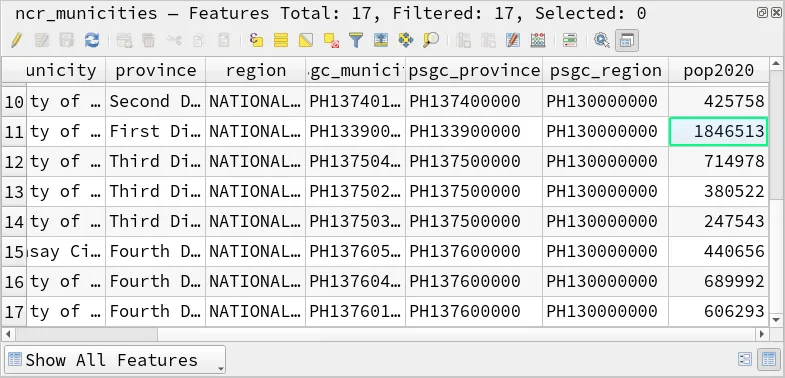Open conditional formatting icon
Image resolution: width=785 pixels, height=378 pixels.
[x=570, y=41]
